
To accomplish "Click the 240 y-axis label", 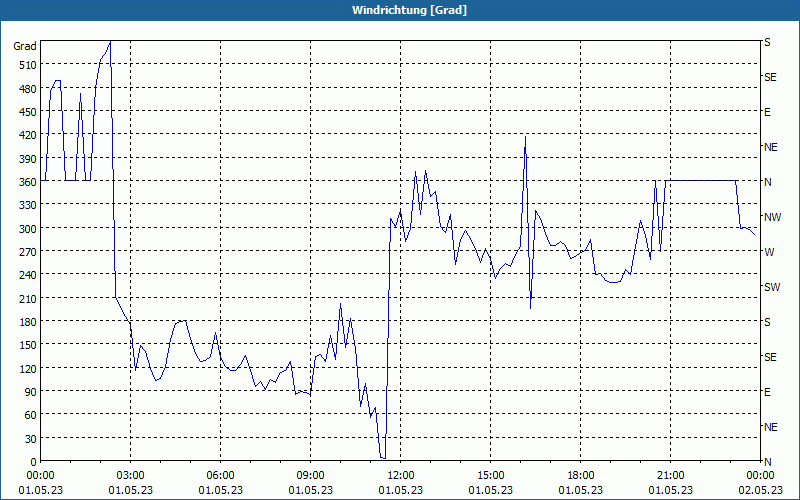I will (28, 275).
